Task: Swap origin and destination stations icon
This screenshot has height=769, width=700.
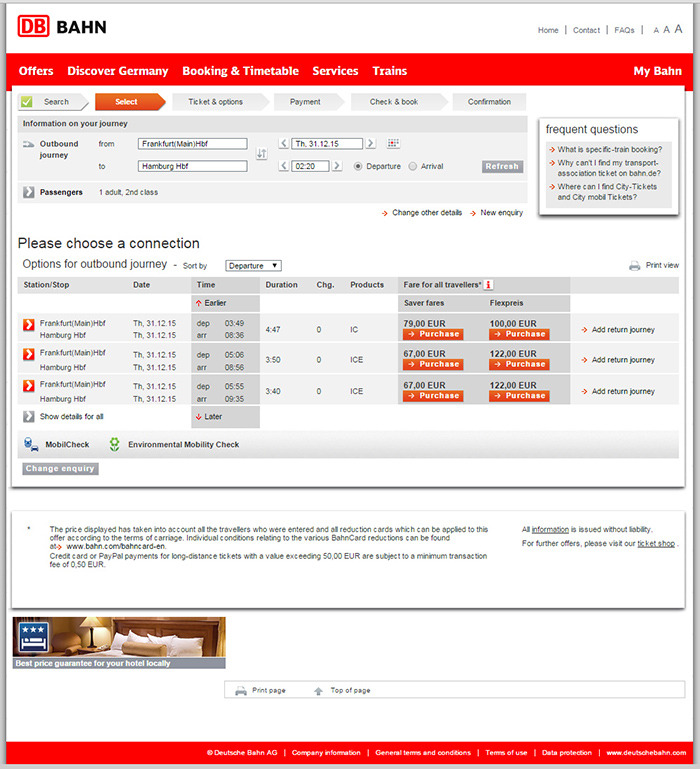Action: click(x=261, y=154)
